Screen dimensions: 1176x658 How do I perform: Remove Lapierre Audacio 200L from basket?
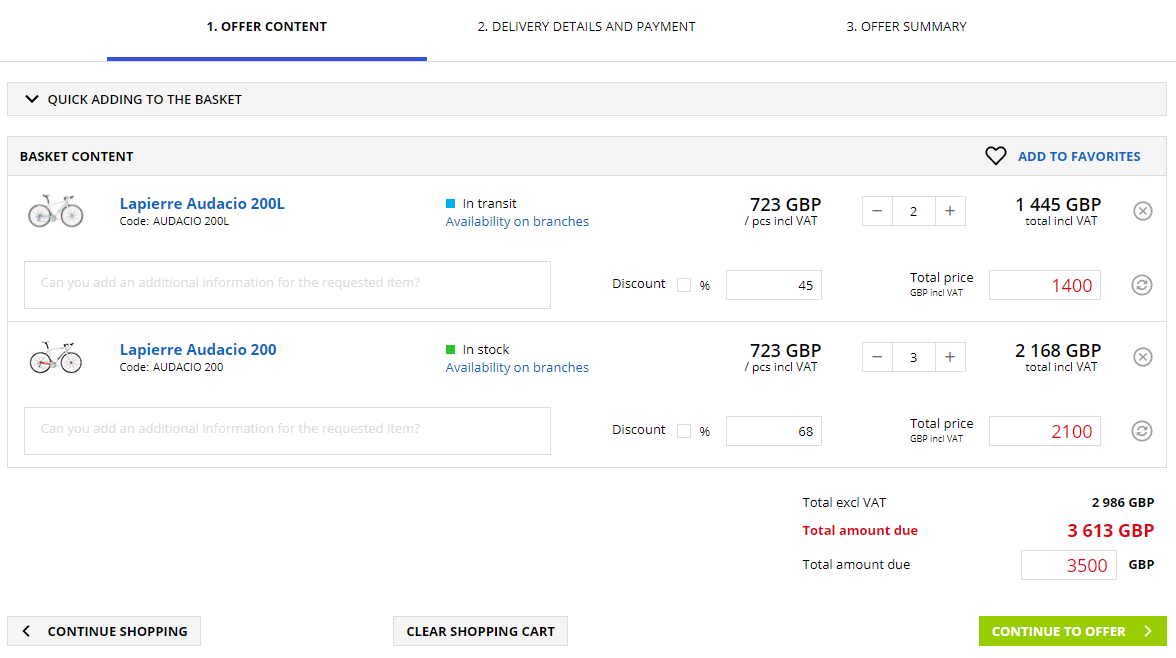tap(1143, 211)
